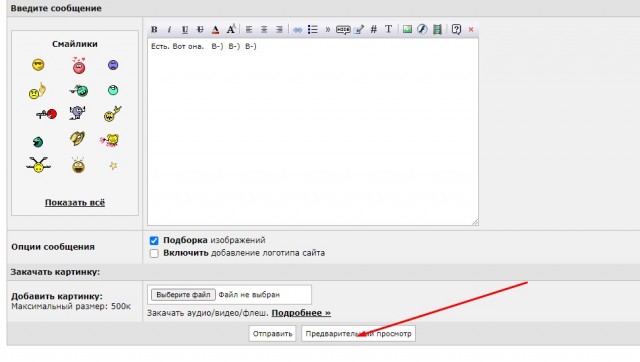Align text to the left
This screenshot has width=640, height=362.
[249, 29]
